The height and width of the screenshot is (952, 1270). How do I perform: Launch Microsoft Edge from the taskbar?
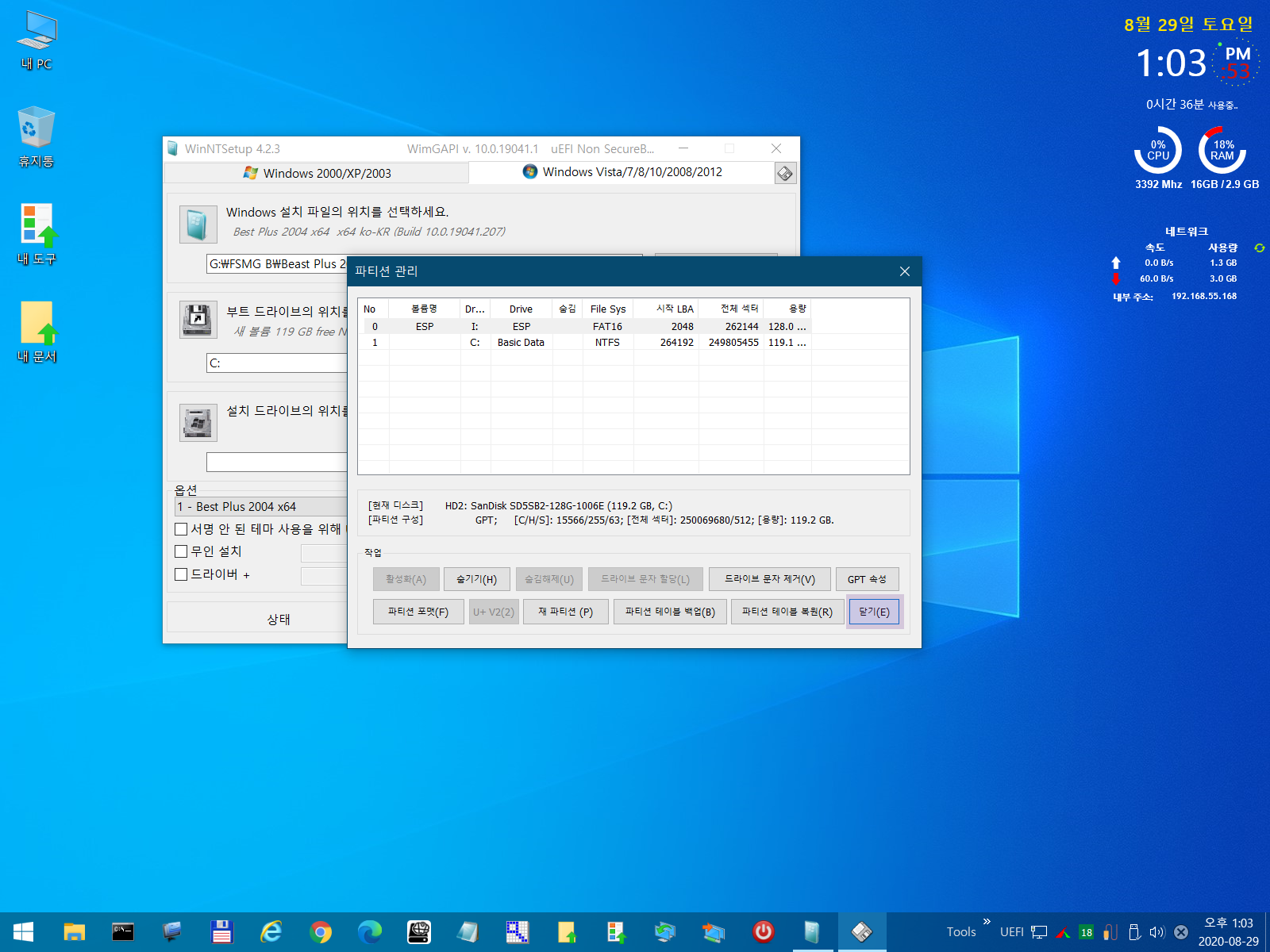click(369, 932)
